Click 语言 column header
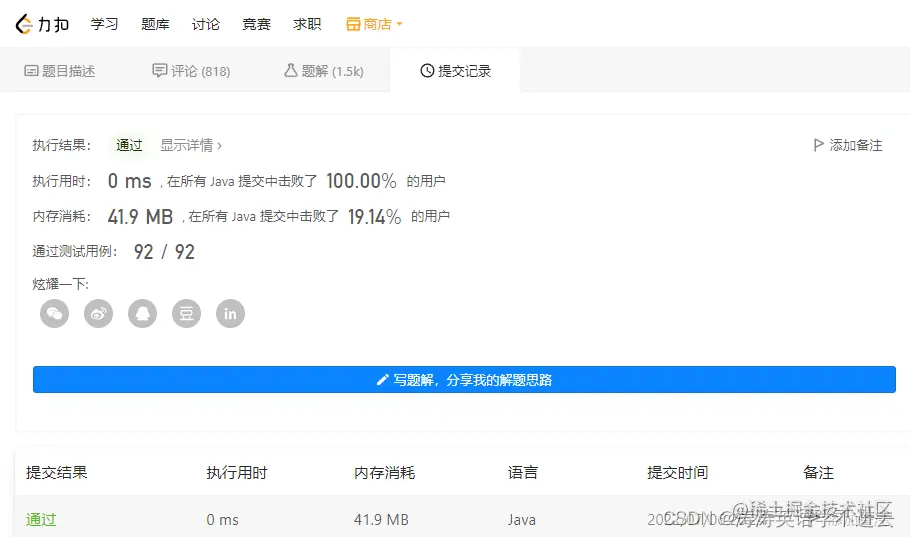910x537 pixels. click(x=523, y=473)
